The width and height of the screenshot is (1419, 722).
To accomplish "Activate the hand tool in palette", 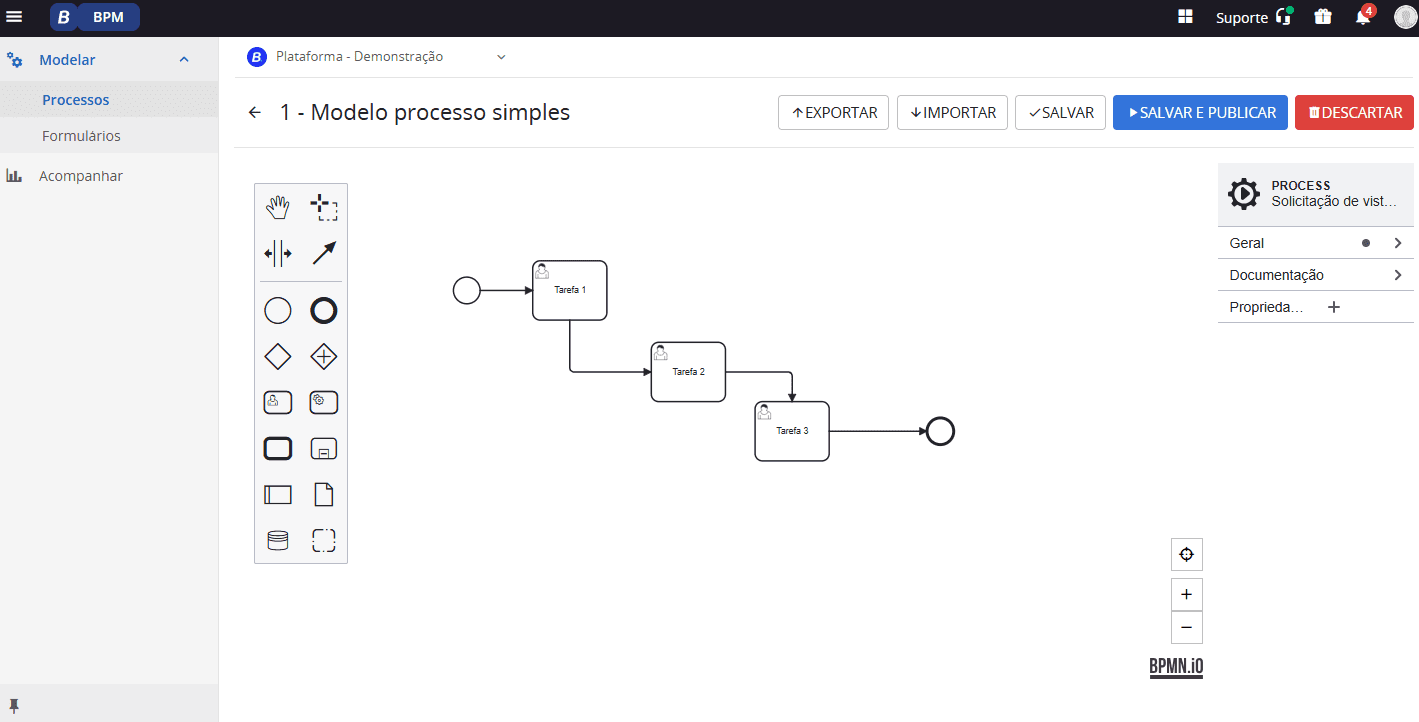I will [278, 208].
